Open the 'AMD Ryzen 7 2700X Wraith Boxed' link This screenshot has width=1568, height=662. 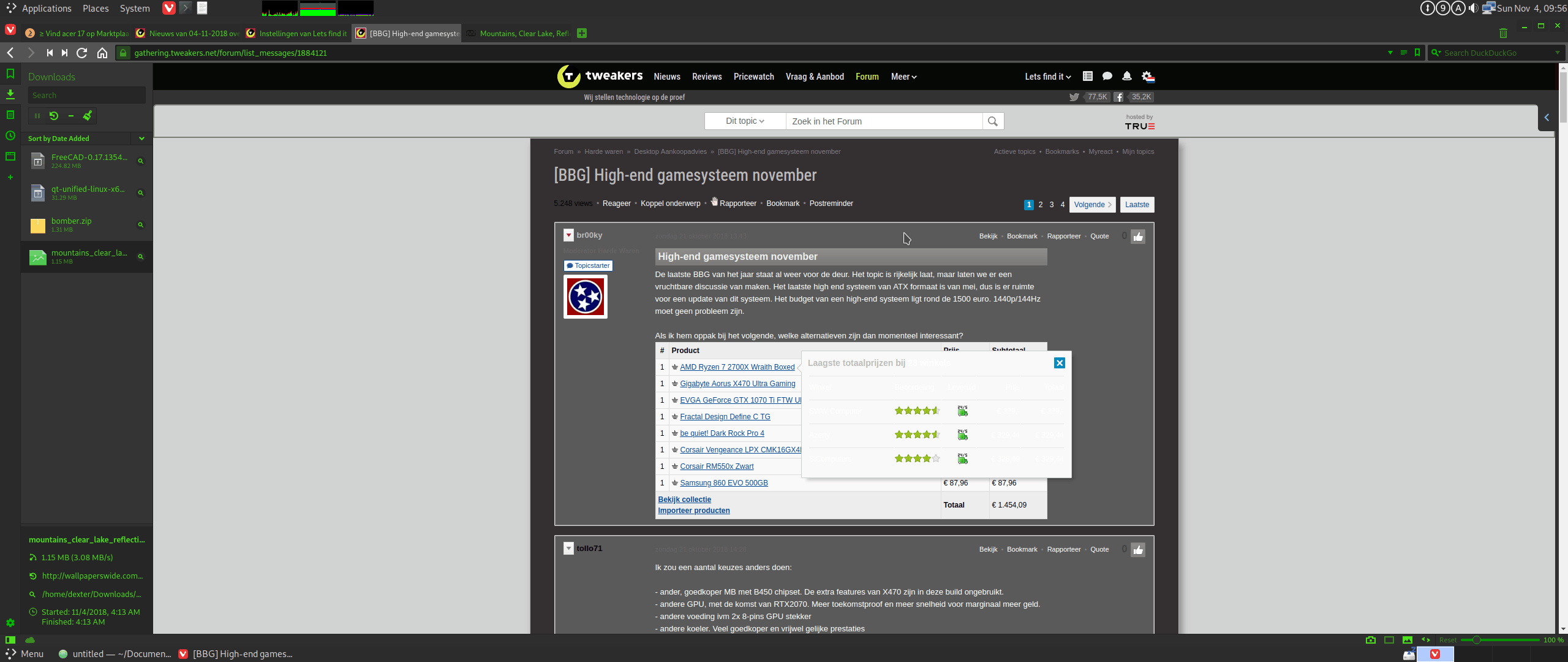[x=737, y=367]
